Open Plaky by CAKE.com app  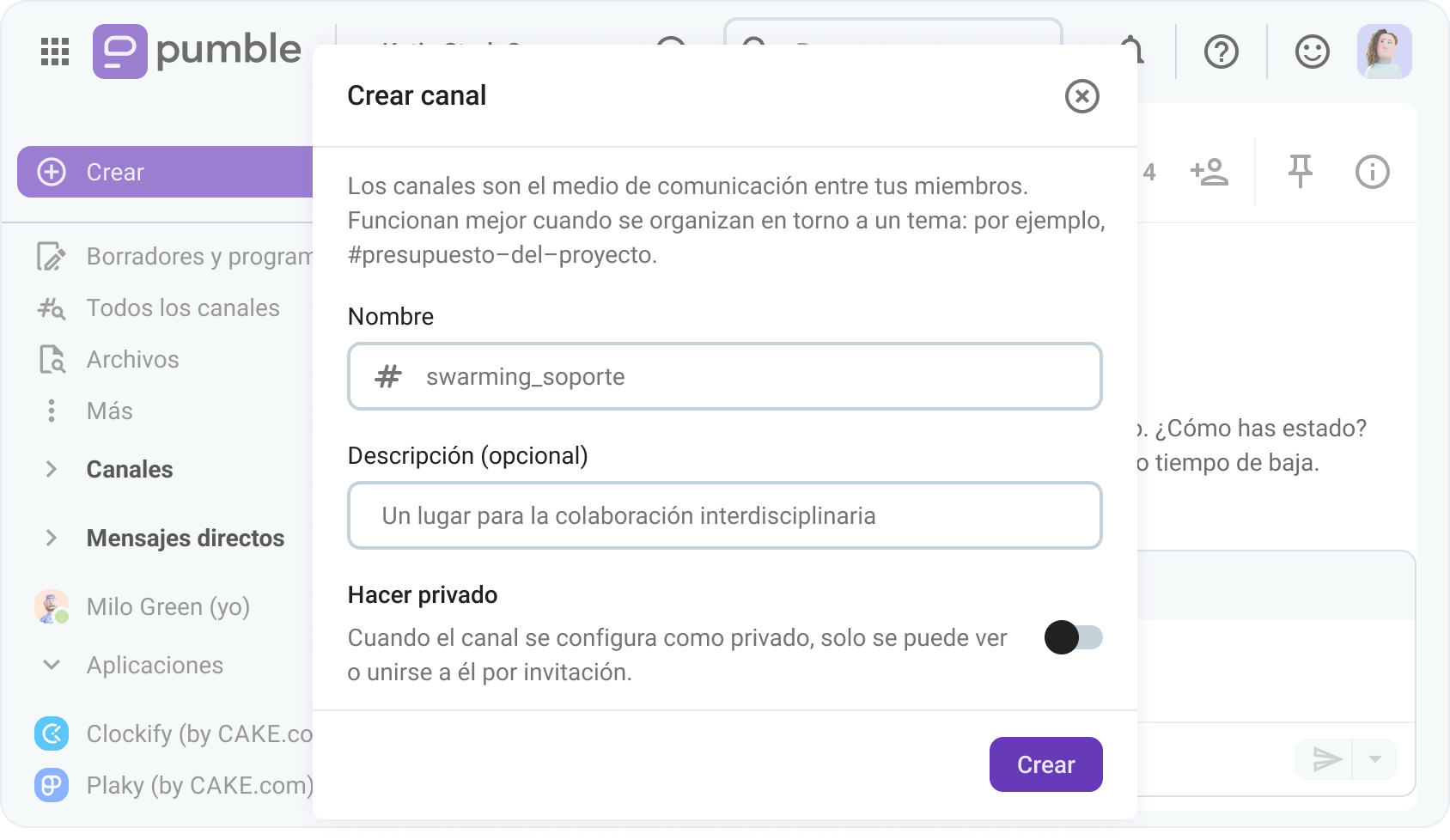pos(52,785)
